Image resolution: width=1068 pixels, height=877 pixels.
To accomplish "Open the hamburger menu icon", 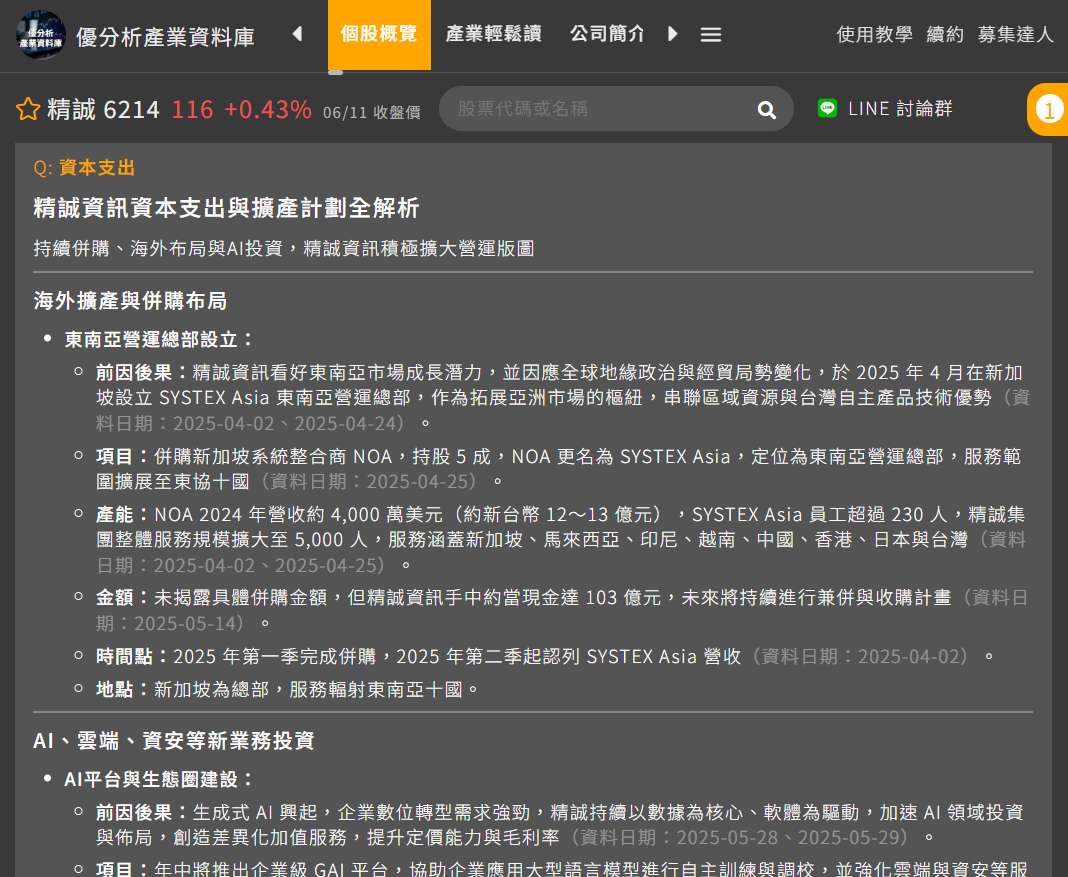I will (x=710, y=34).
